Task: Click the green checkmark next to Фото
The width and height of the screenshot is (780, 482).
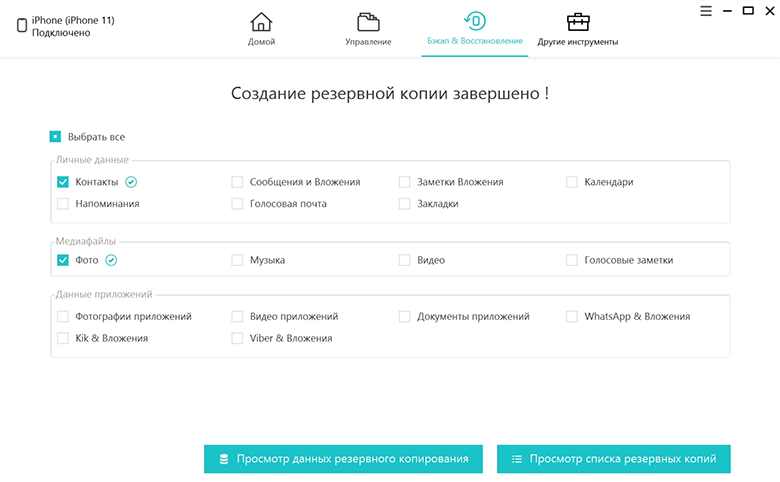Action: tap(111, 260)
